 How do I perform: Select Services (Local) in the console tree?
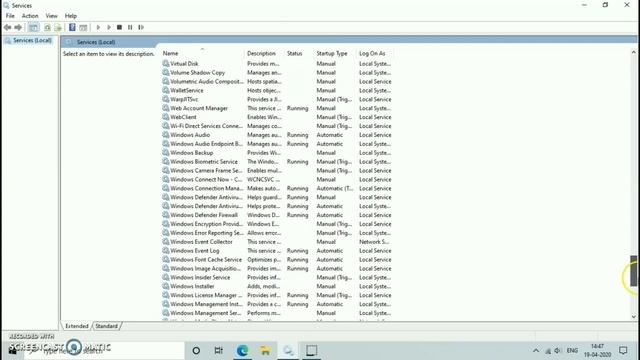28,40
